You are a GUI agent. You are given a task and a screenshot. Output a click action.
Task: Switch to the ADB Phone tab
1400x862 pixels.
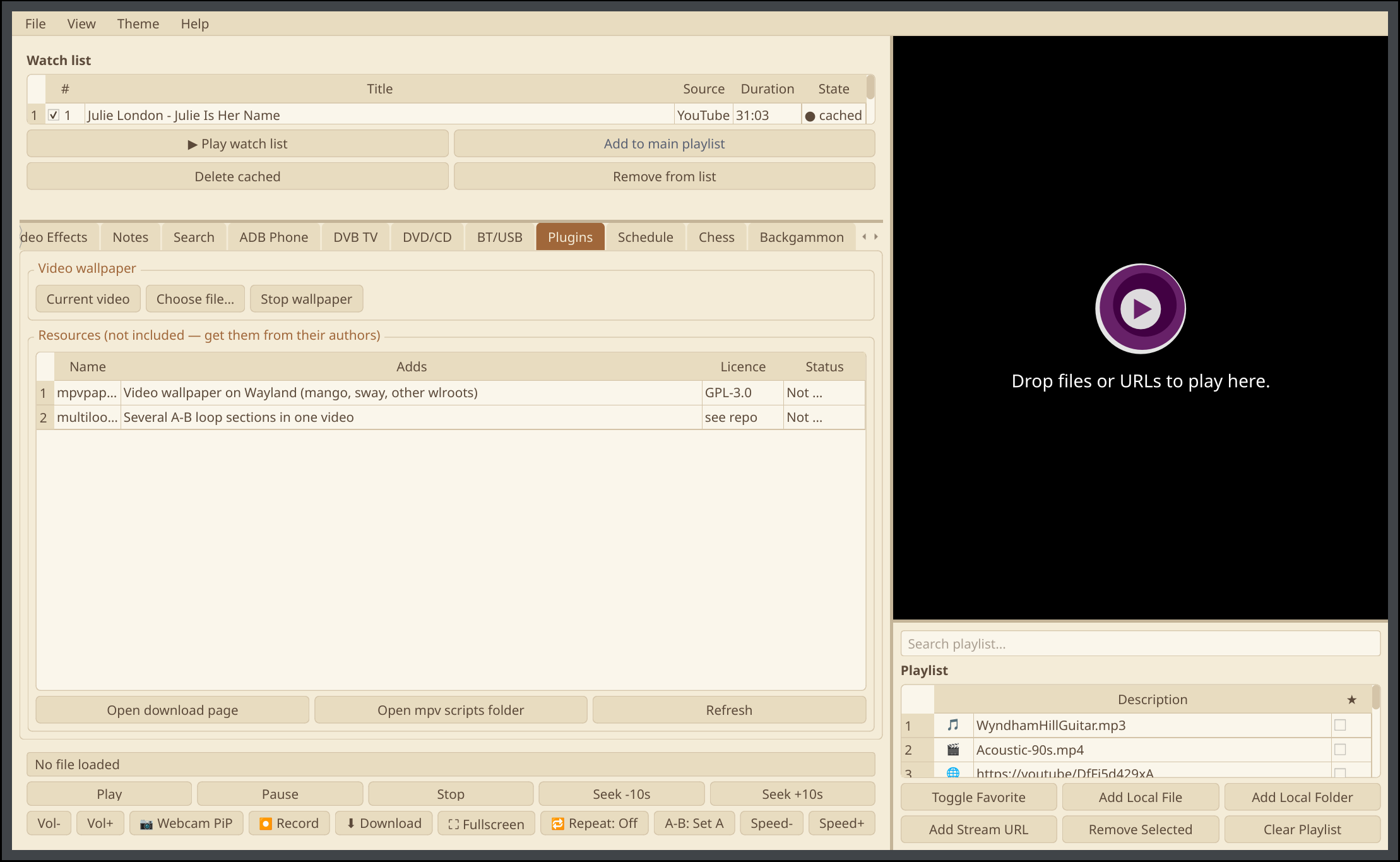pos(273,237)
